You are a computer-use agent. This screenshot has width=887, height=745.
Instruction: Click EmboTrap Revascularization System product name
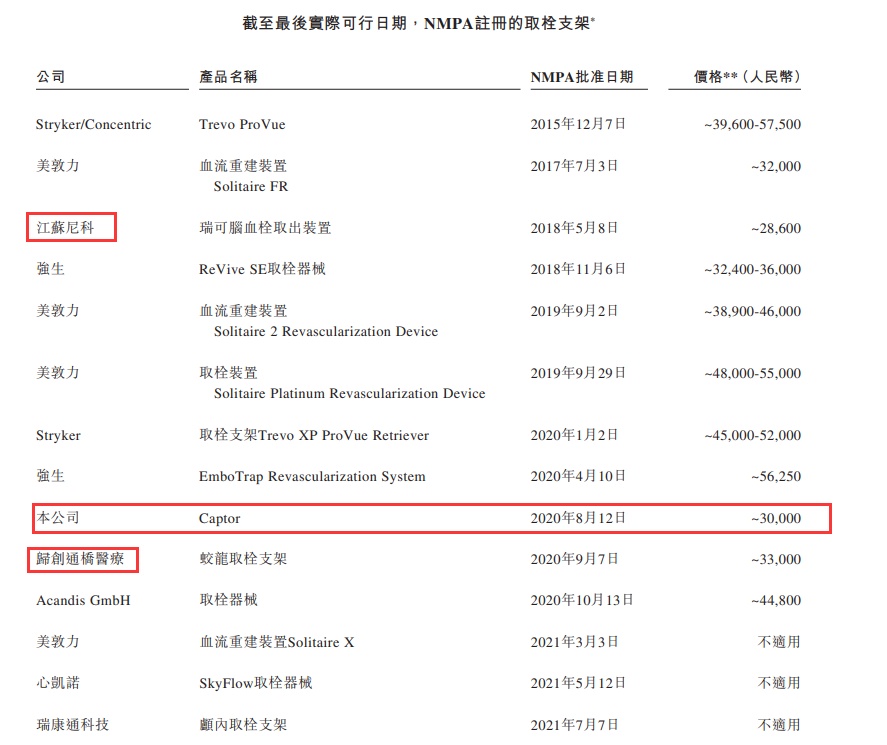312,477
